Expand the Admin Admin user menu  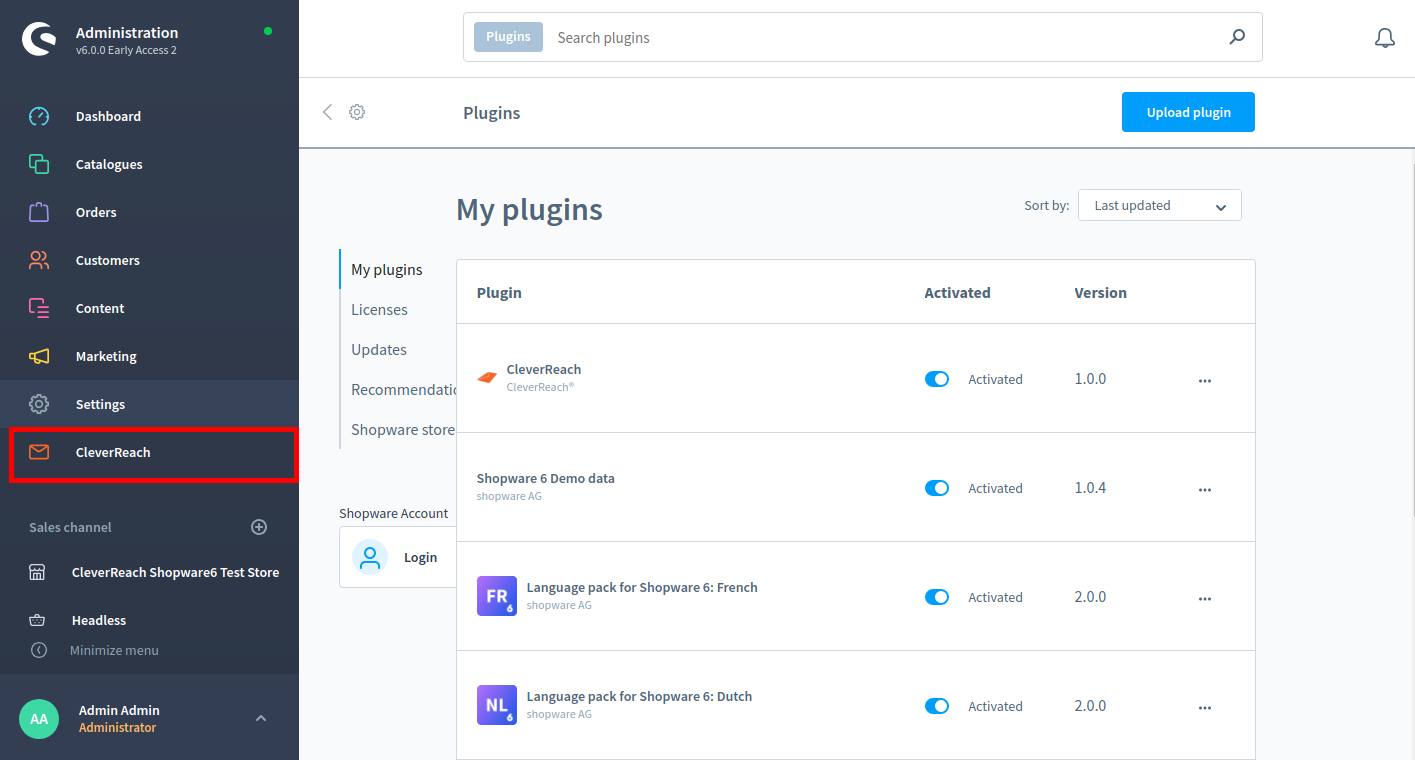[x=261, y=718]
